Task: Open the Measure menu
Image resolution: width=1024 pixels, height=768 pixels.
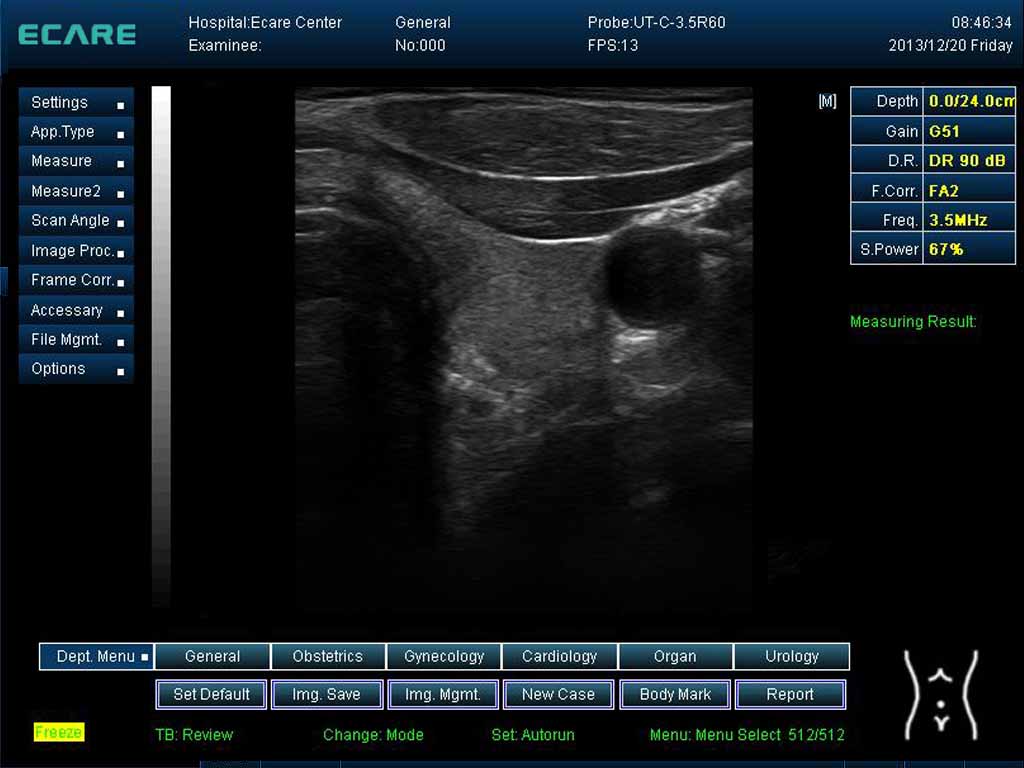Action: tap(76, 161)
